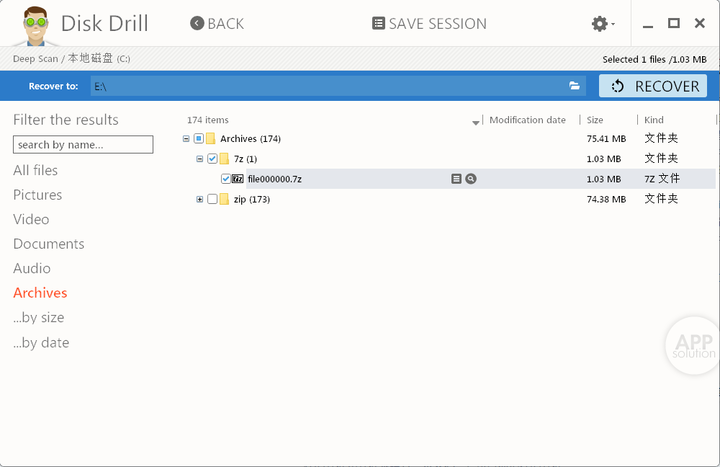Click the 7z folder icon
720x467 pixels.
pyautogui.click(x=224, y=158)
